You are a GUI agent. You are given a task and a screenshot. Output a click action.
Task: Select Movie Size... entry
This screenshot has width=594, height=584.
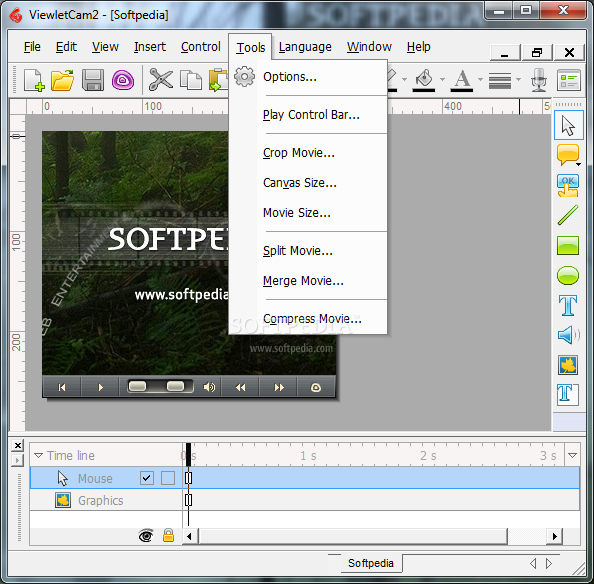(297, 213)
